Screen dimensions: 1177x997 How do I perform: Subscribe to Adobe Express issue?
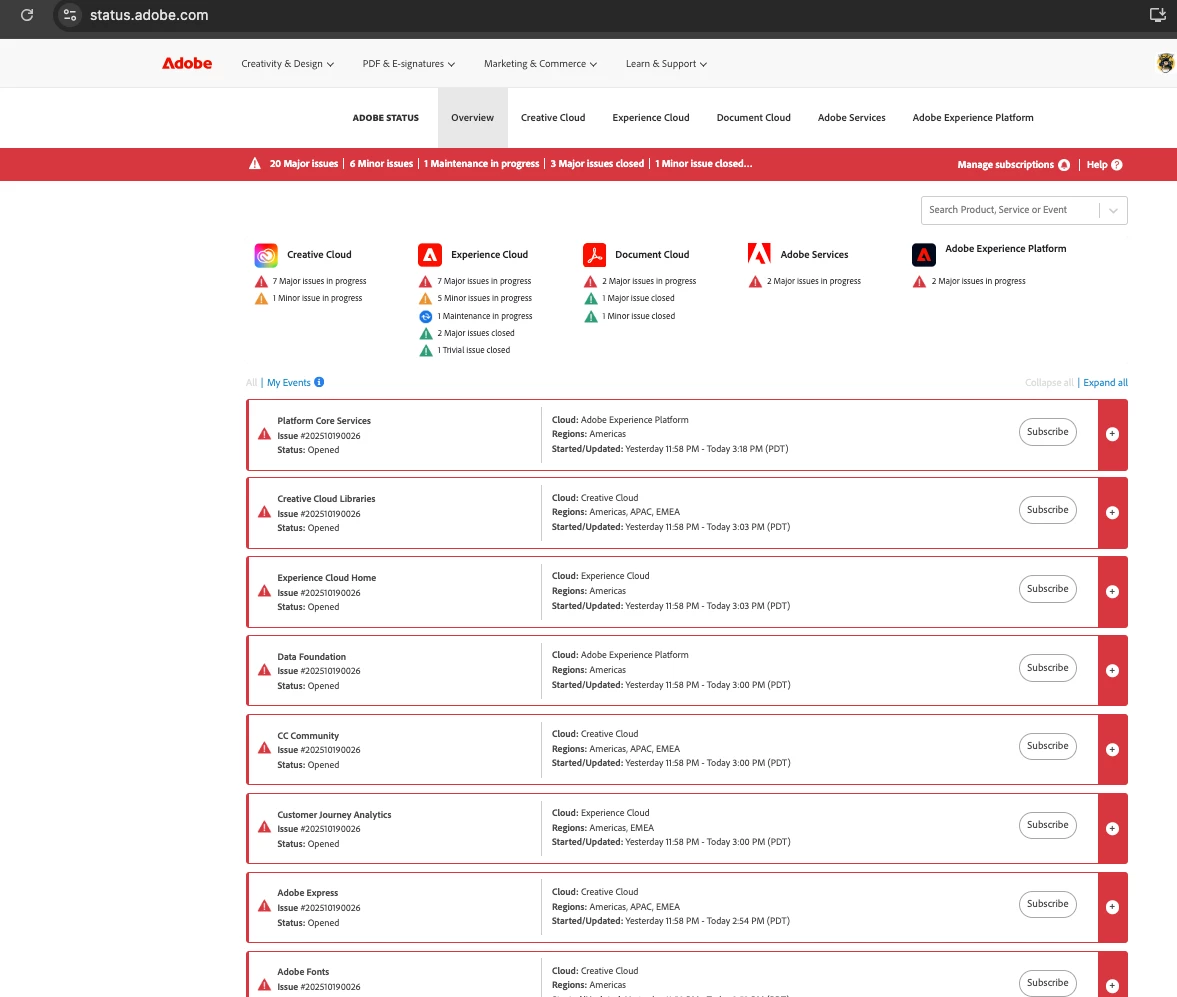pyautogui.click(x=1047, y=904)
